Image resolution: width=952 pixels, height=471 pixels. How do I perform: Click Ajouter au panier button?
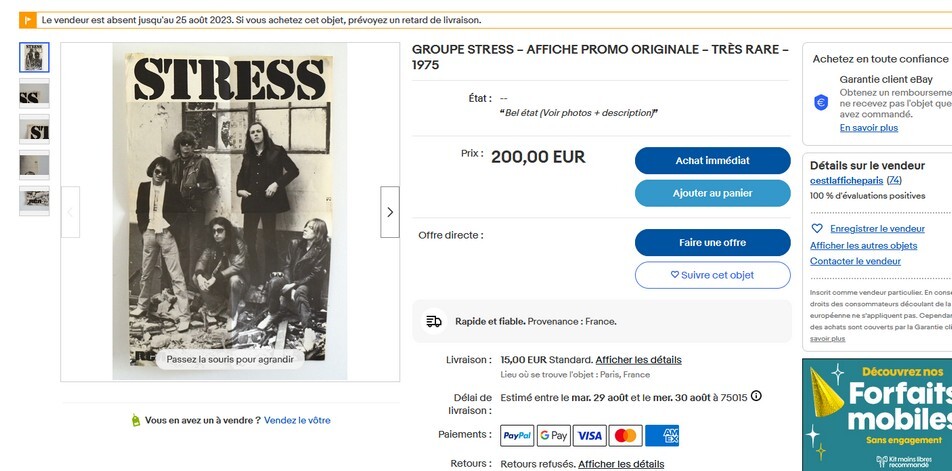point(712,193)
